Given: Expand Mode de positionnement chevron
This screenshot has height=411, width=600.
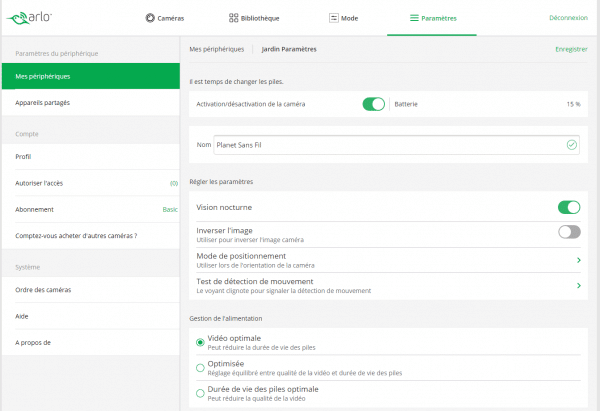Looking at the screenshot, I should 578,260.
